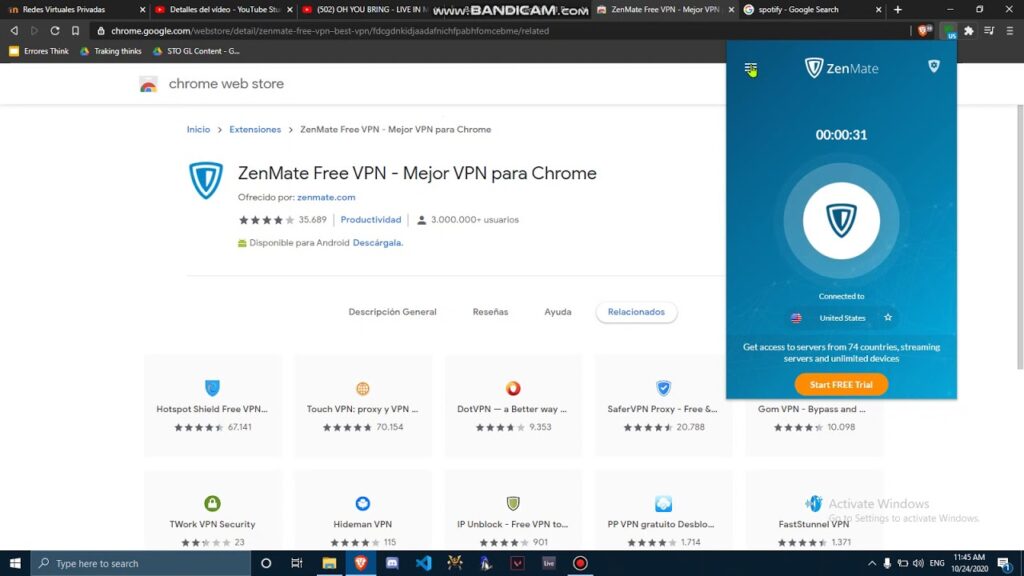Click the Hideman VPN icon
This screenshot has width=1024, height=576.
362,504
